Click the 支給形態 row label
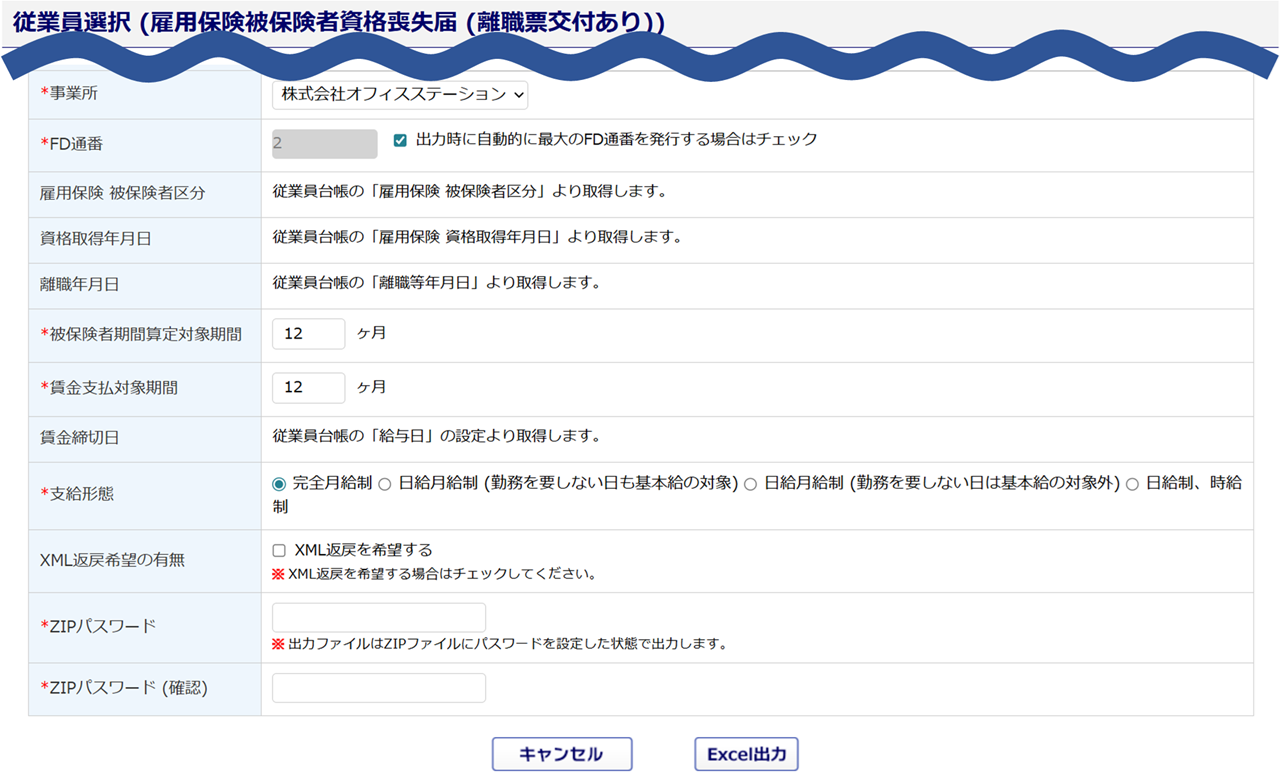This screenshot has width=1280, height=778. [x=82, y=494]
